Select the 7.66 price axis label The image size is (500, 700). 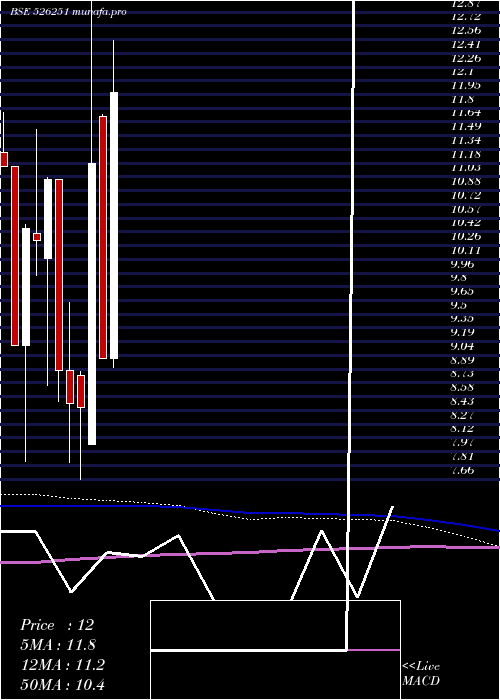(x=462, y=470)
